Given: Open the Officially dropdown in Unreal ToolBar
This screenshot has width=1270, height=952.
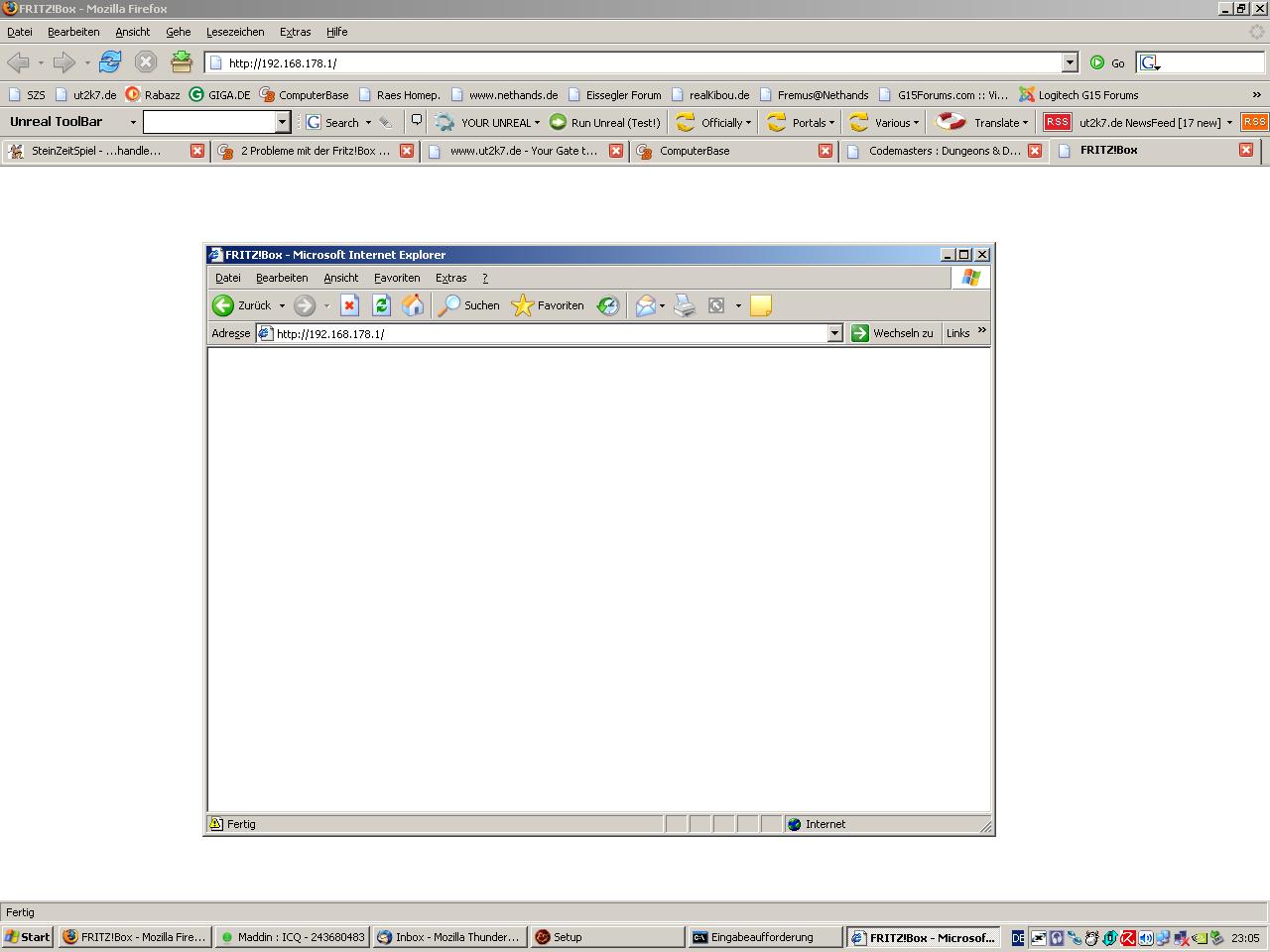Looking at the screenshot, I should [713, 122].
